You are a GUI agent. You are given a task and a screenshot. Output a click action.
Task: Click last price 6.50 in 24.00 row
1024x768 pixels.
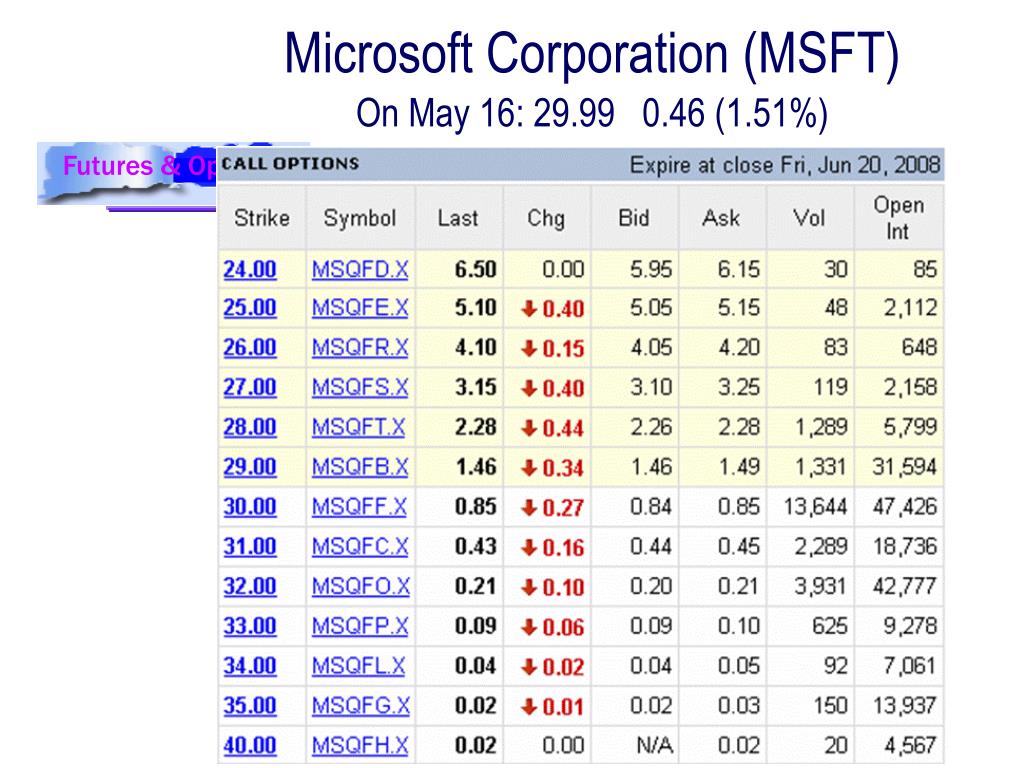pyautogui.click(x=476, y=270)
